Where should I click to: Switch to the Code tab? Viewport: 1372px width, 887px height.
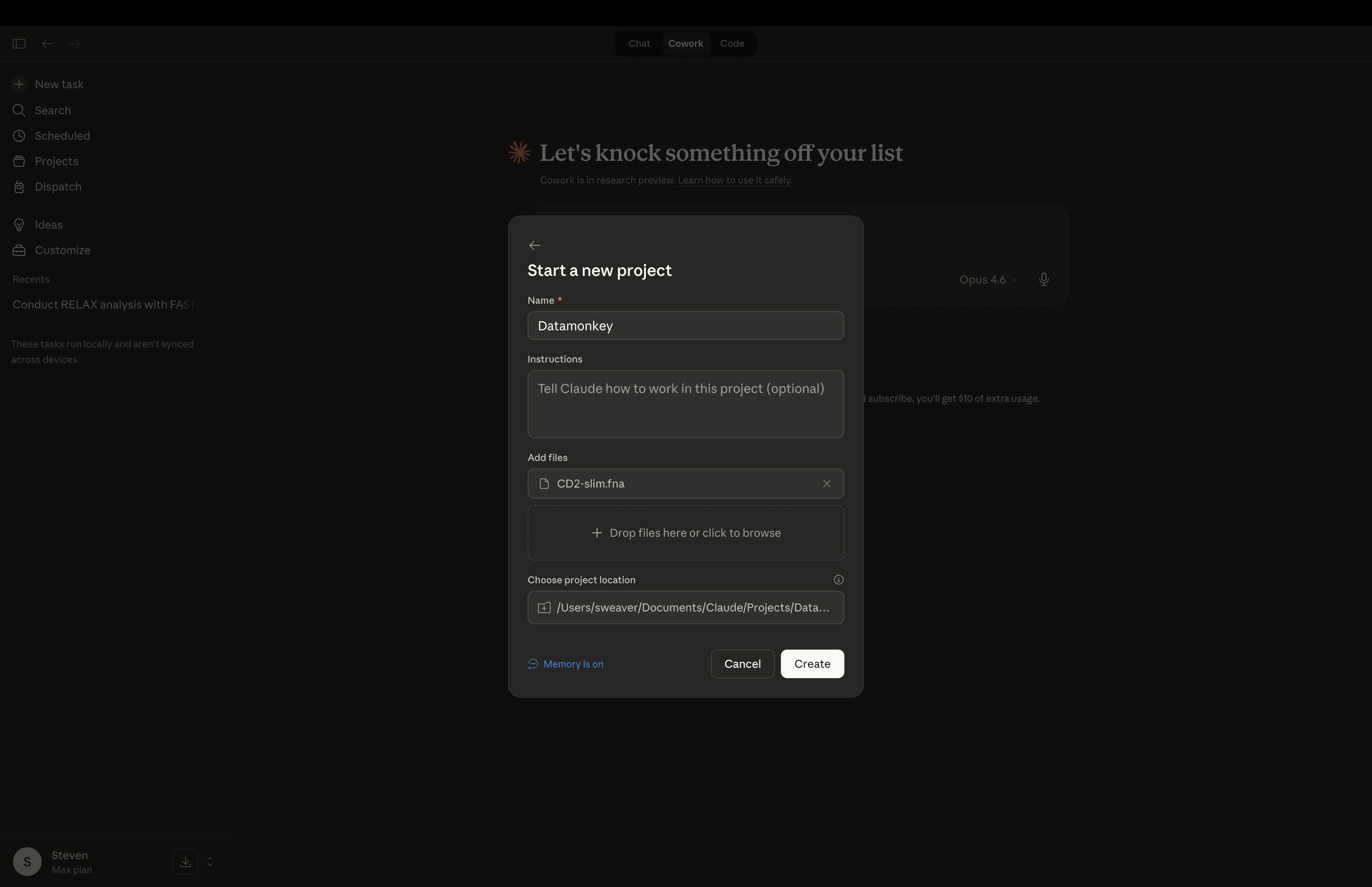[732, 43]
